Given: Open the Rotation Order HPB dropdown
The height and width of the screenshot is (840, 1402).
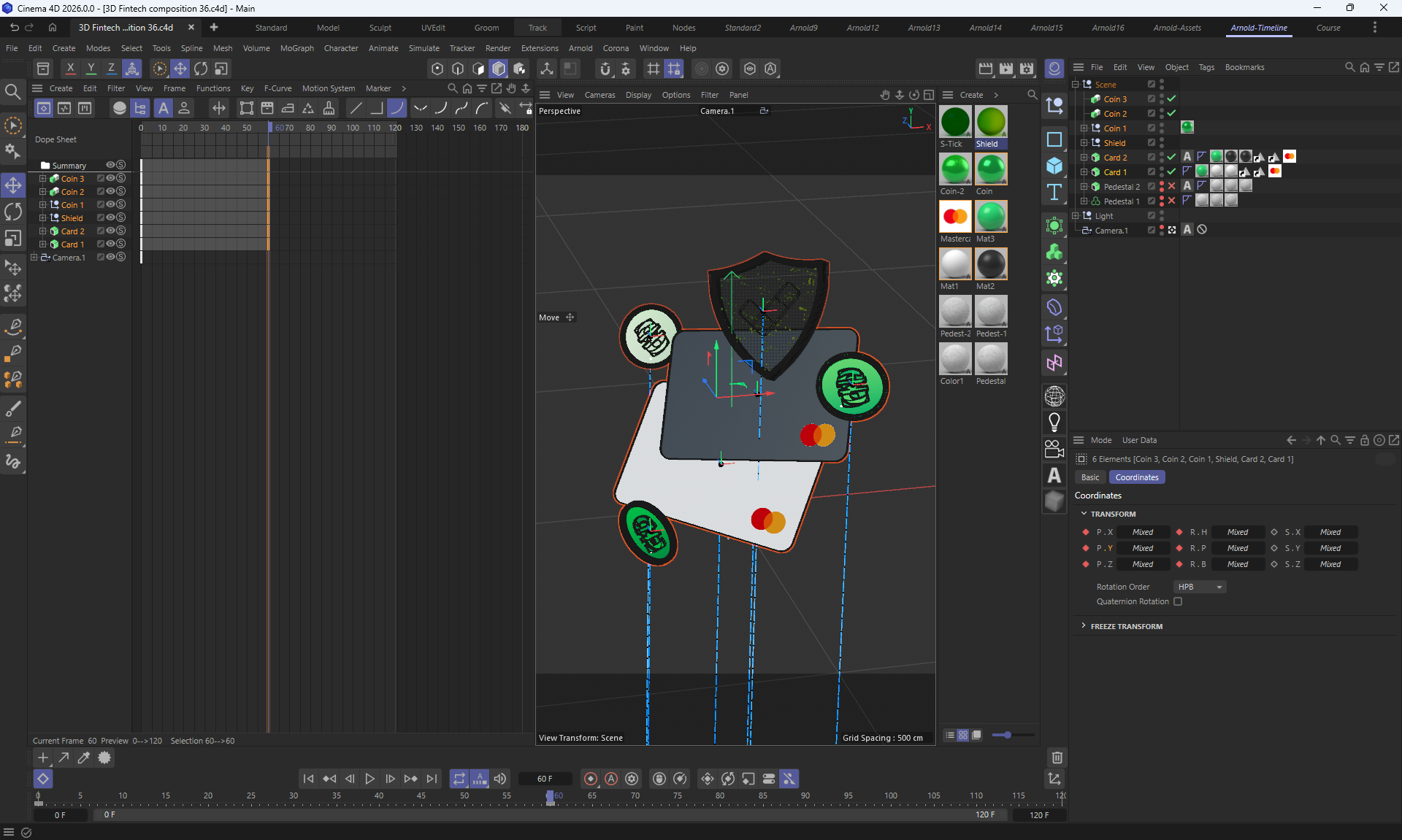Looking at the screenshot, I should [1200, 587].
